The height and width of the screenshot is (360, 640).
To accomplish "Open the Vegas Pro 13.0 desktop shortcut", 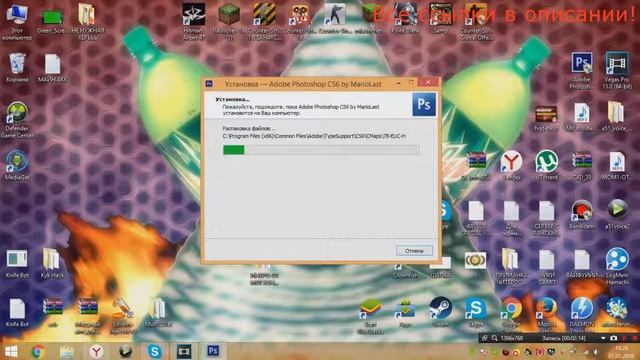I will click(617, 70).
